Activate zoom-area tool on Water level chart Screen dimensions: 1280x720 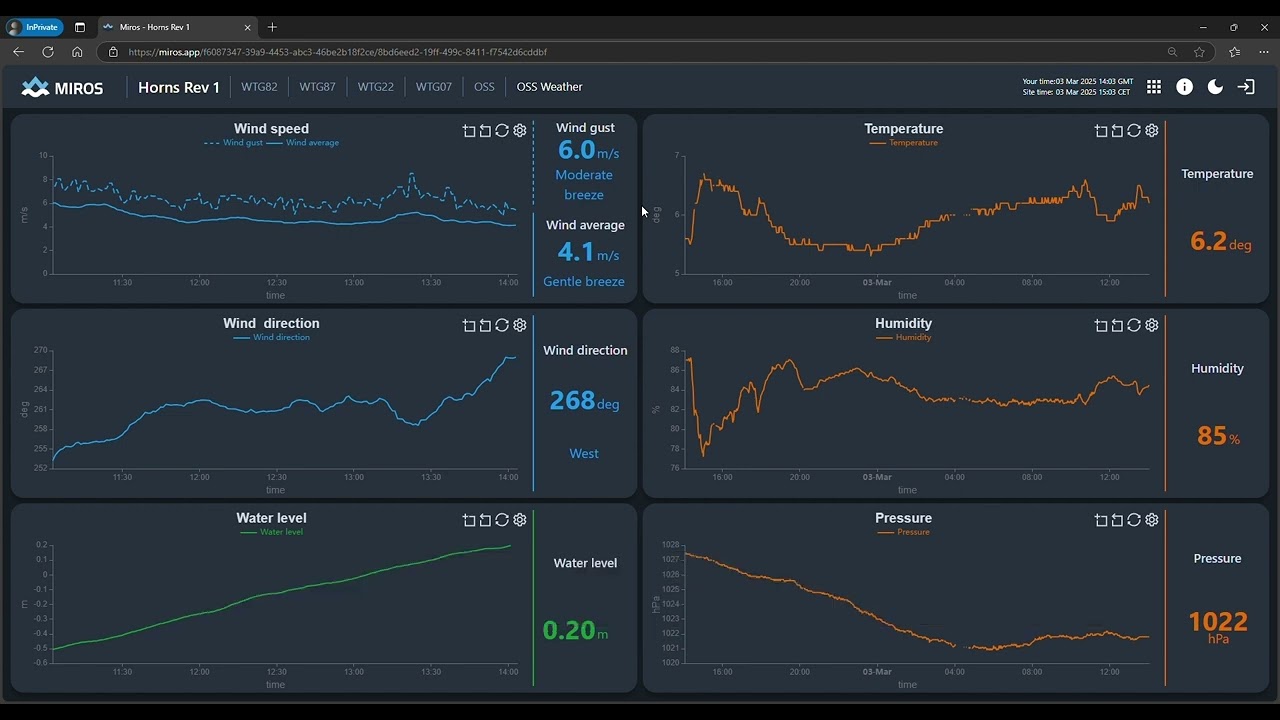point(469,520)
